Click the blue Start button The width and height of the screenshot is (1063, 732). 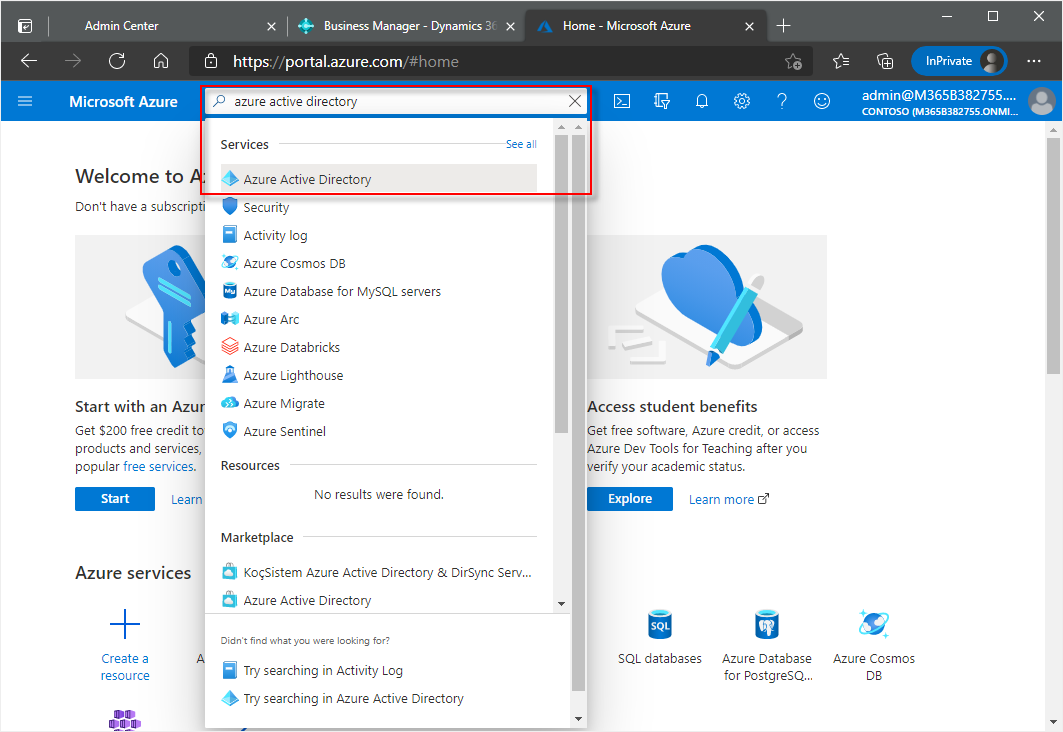tap(115, 499)
